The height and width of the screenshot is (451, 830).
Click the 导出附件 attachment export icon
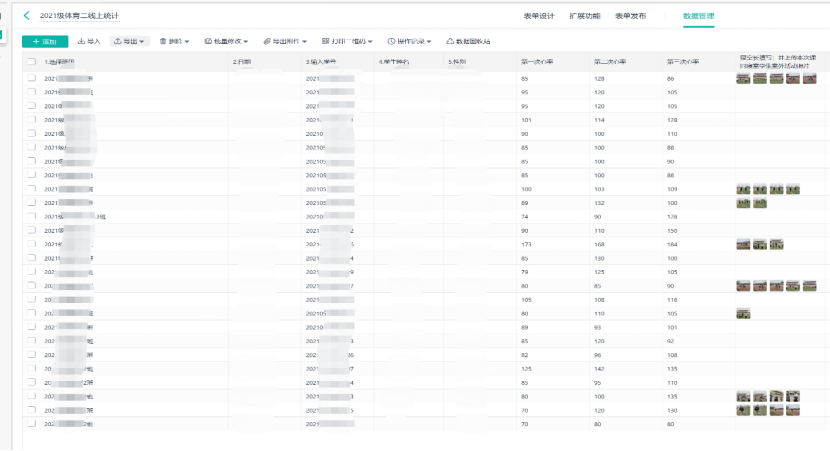(x=266, y=42)
